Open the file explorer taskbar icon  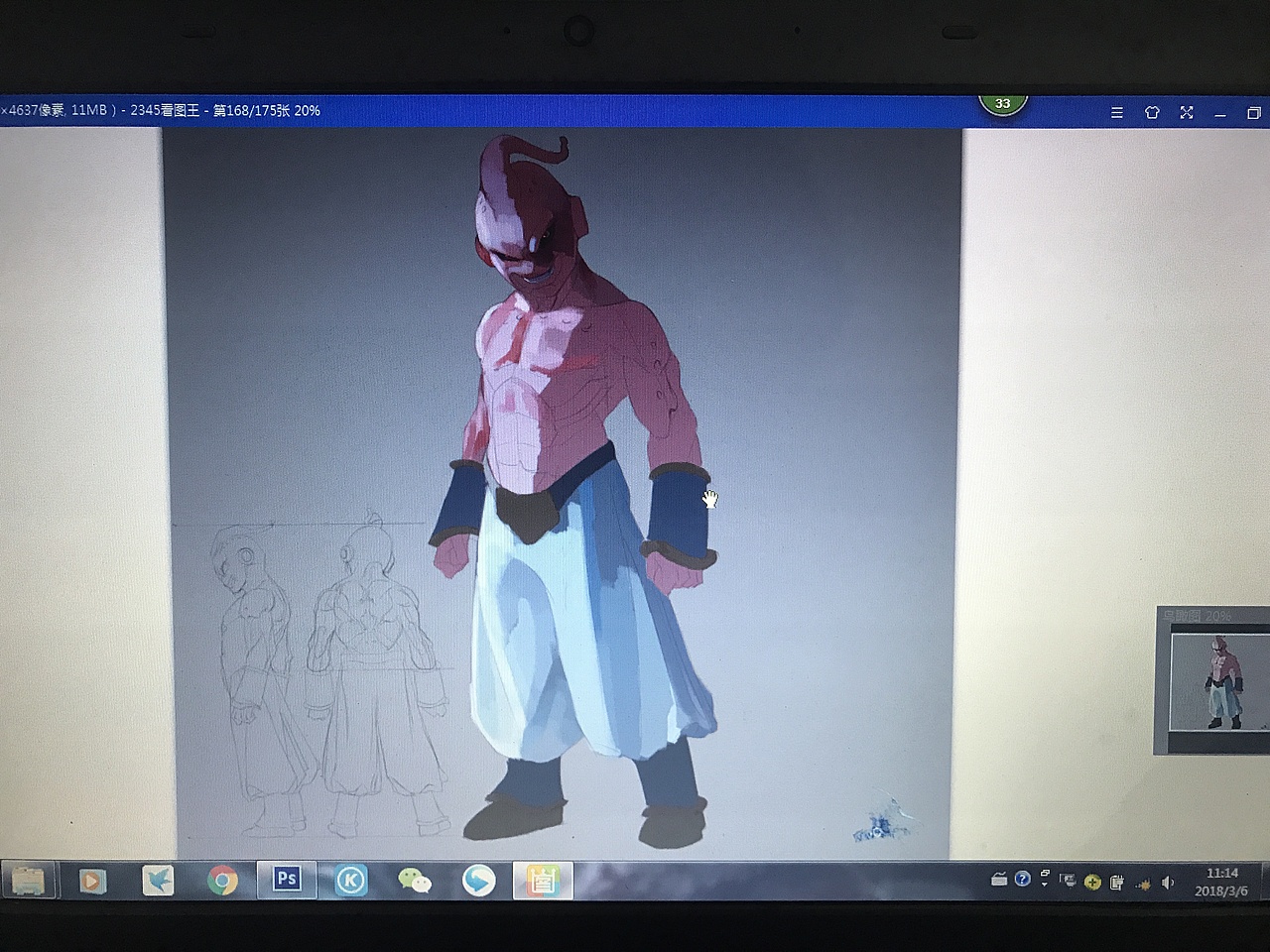coord(27,881)
